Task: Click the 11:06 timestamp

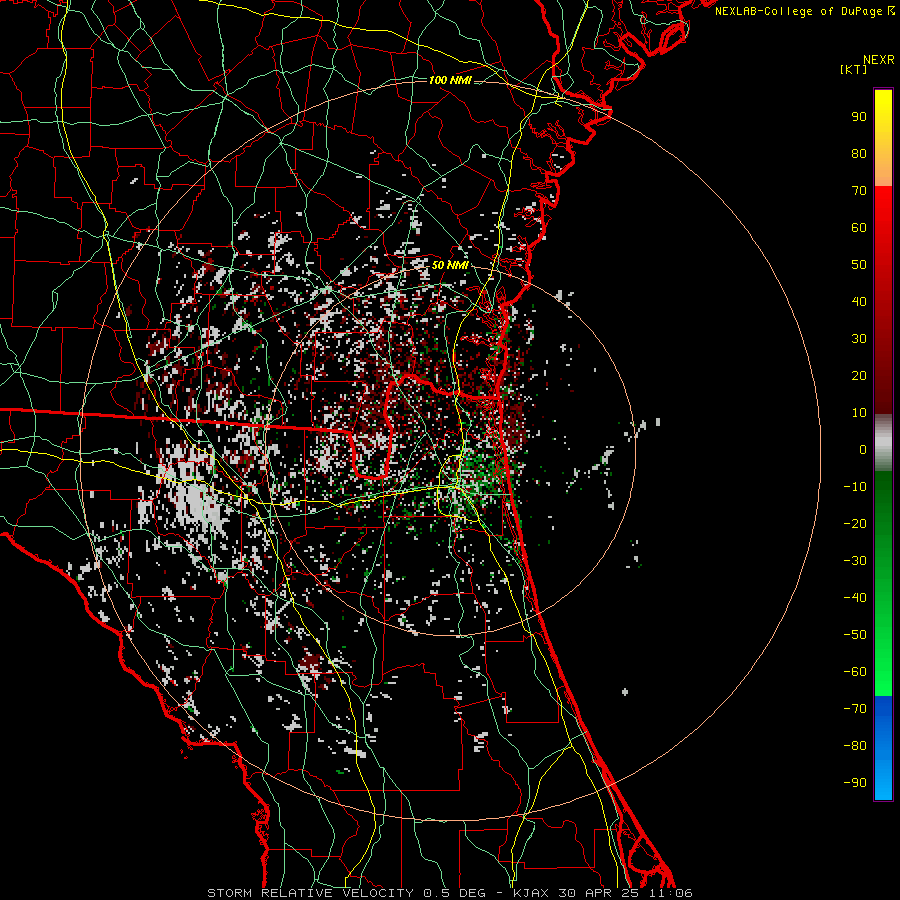Action: (x=670, y=893)
